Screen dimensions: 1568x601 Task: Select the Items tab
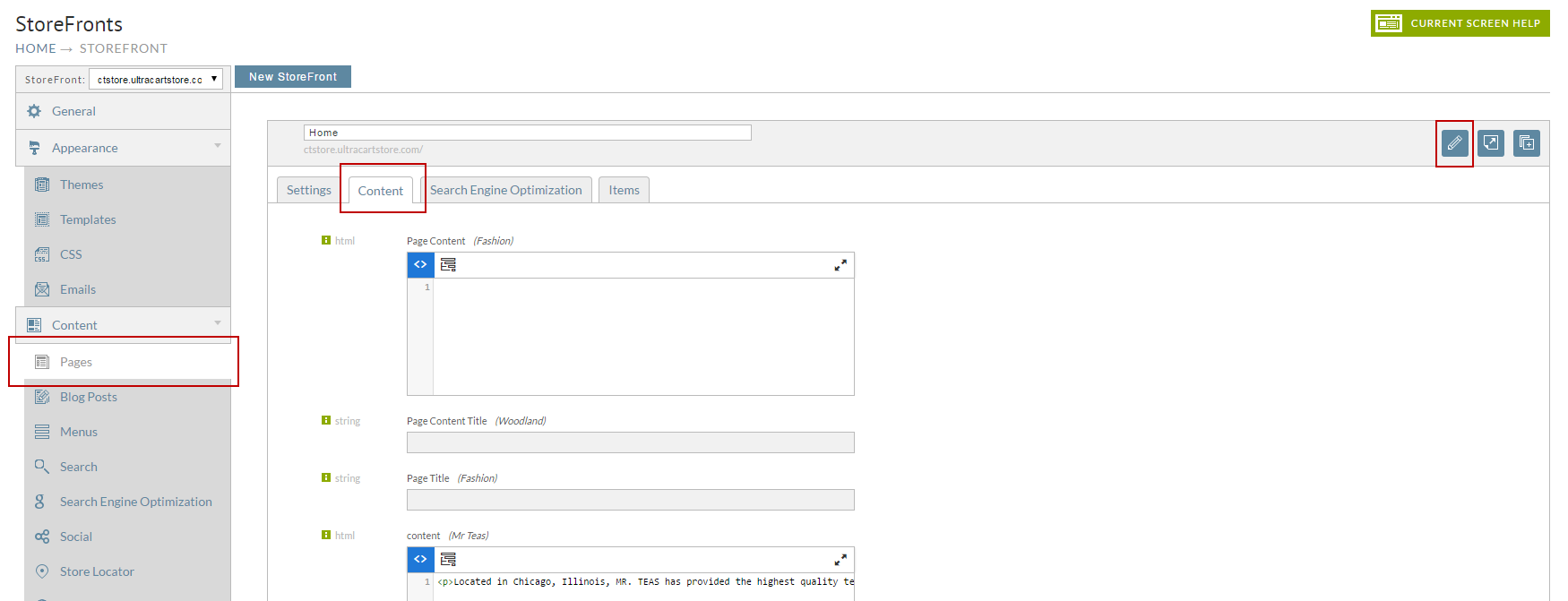click(x=625, y=190)
